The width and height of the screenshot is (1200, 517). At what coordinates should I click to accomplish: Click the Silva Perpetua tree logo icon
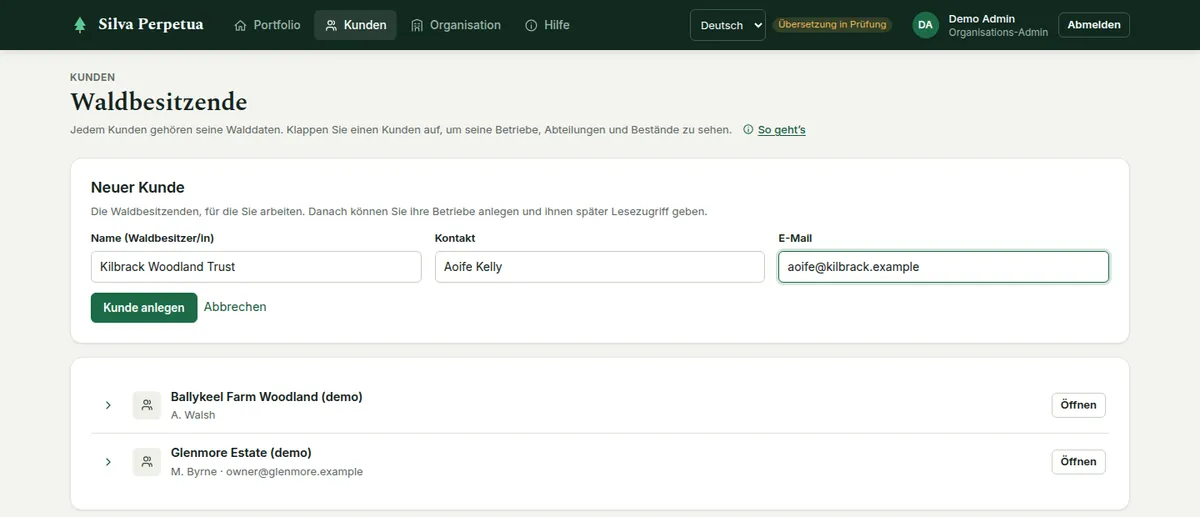point(80,25)
